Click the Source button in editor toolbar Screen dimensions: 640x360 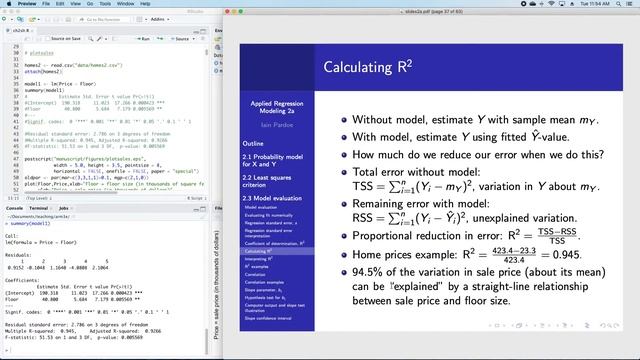point(180,39)
